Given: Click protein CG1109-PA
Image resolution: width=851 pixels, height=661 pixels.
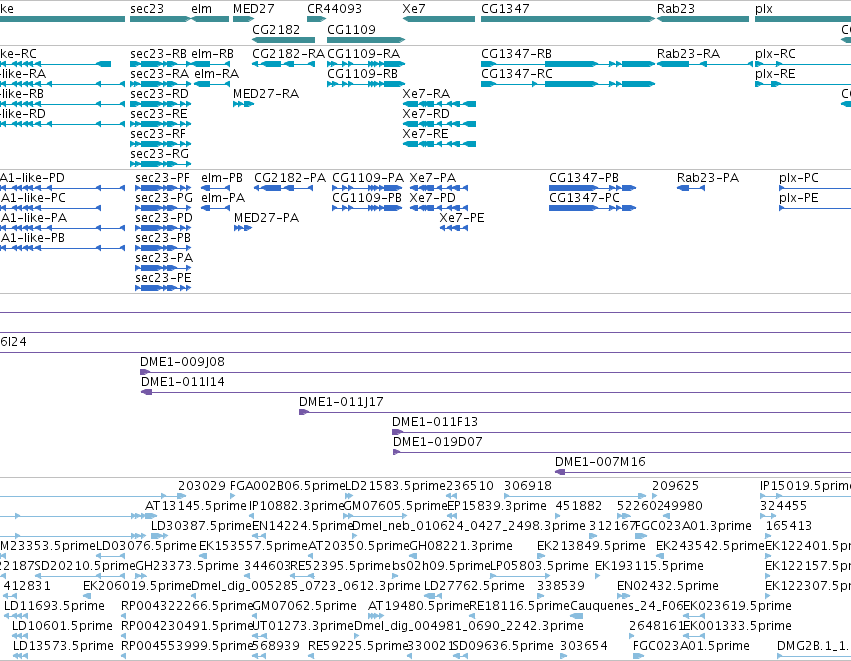Looking at the screenshot, I should pos(367,188).
